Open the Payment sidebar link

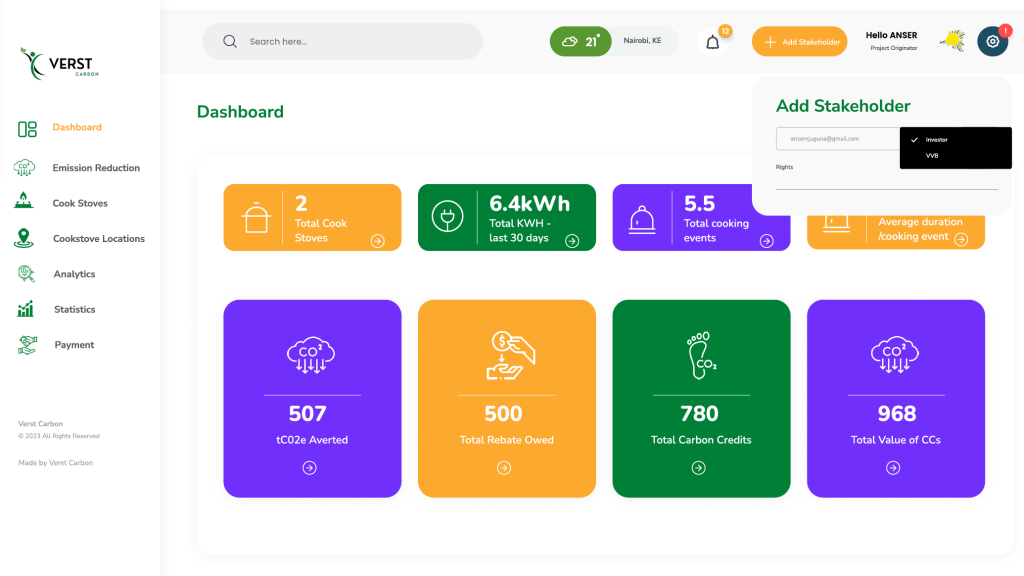(74, 345)
